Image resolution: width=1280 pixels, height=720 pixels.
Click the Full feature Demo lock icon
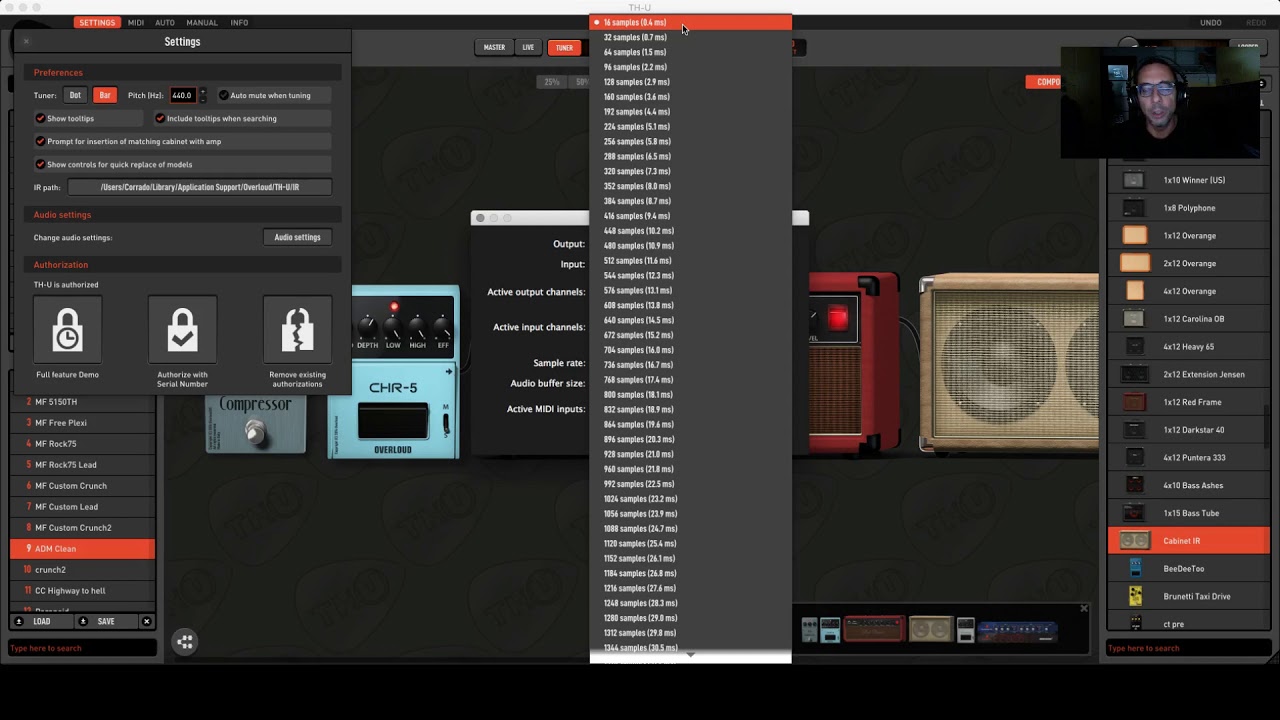click(x=68, y=330)
